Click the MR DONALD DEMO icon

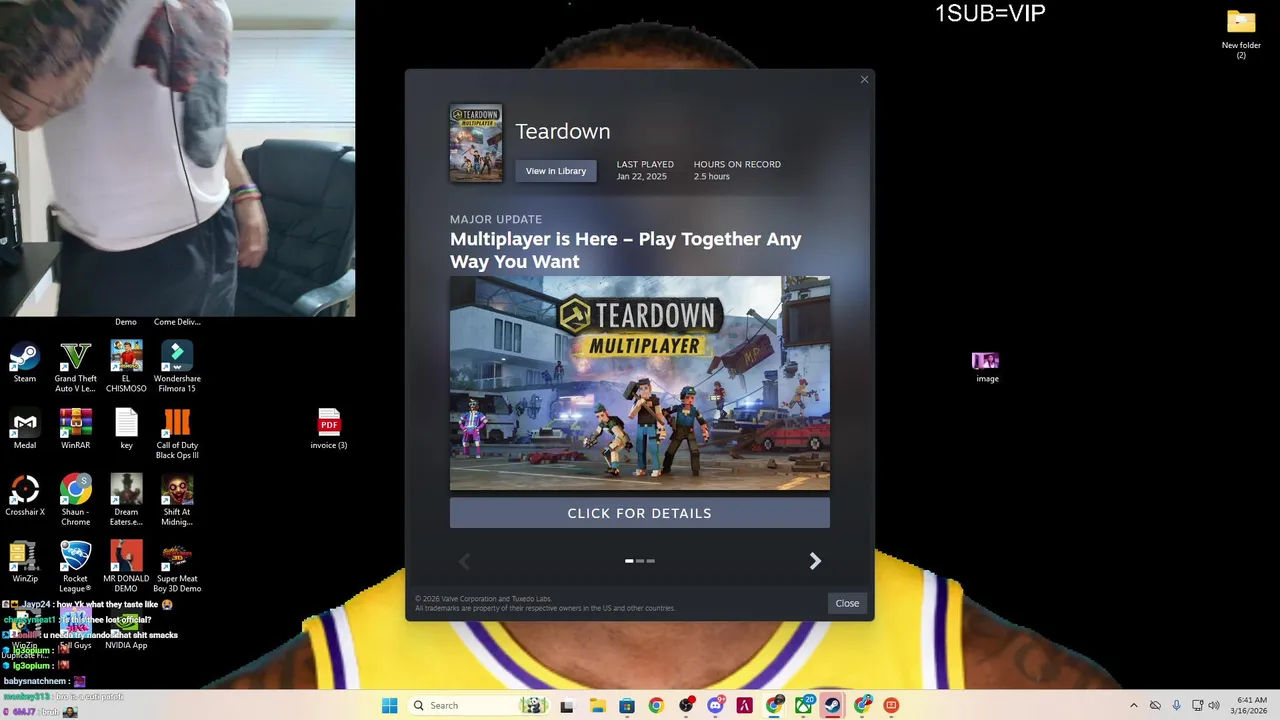pos(126,567)
